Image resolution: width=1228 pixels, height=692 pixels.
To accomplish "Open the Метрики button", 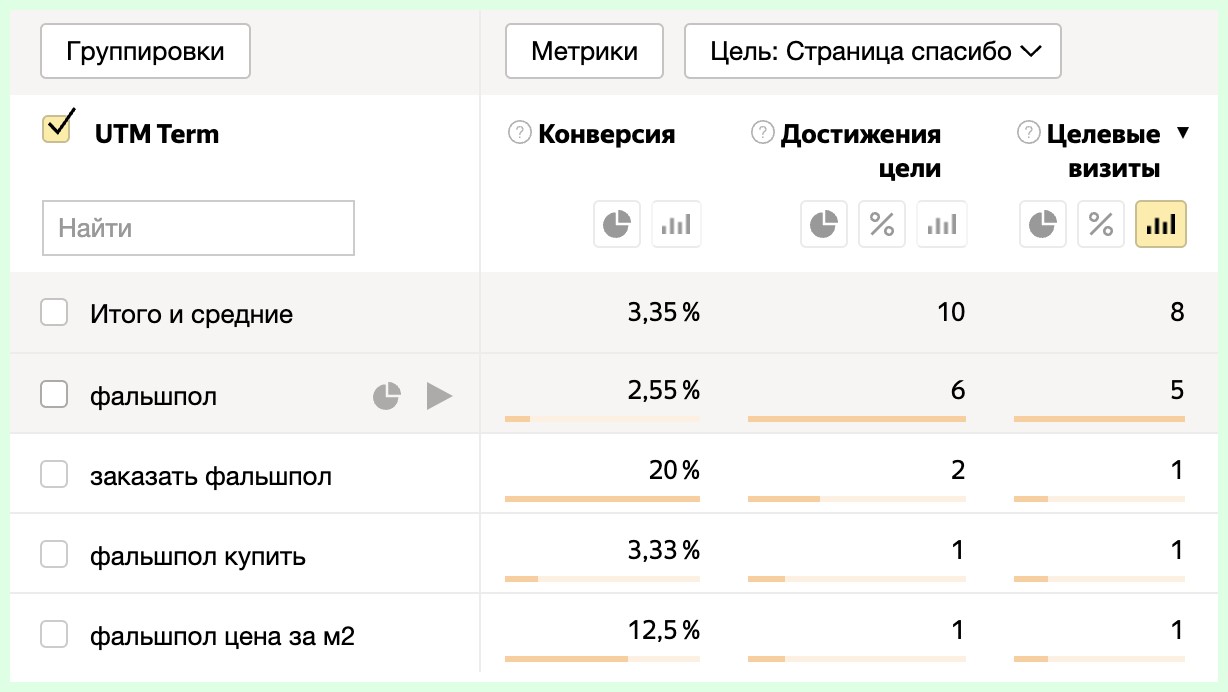I will [x=584, y=51].
